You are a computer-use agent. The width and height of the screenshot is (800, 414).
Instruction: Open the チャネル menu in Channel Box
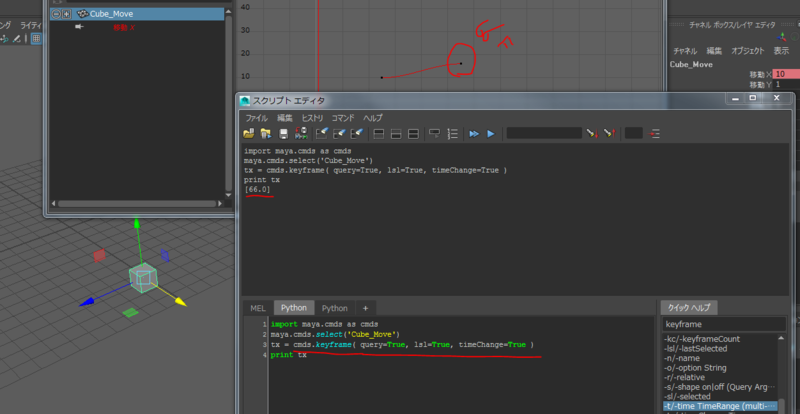click(685, 51)
